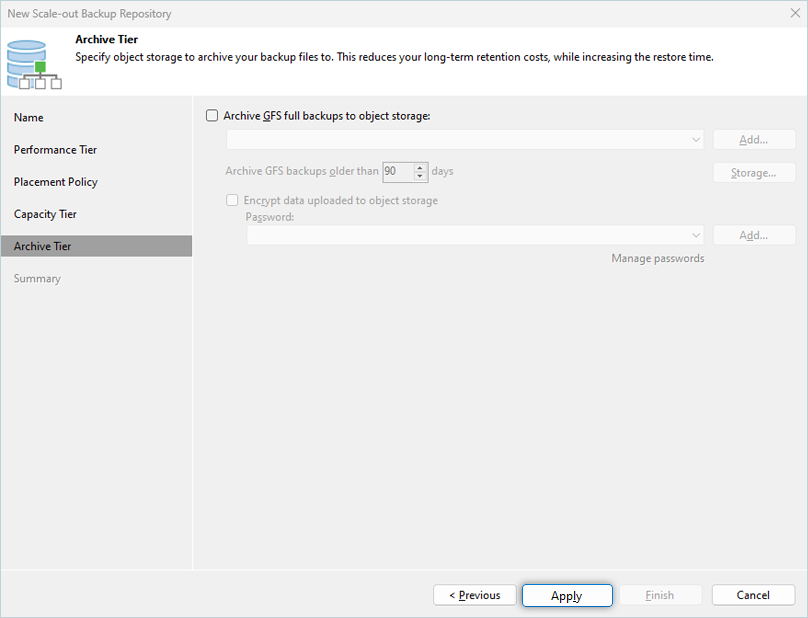Click the Storage... button

753,172
